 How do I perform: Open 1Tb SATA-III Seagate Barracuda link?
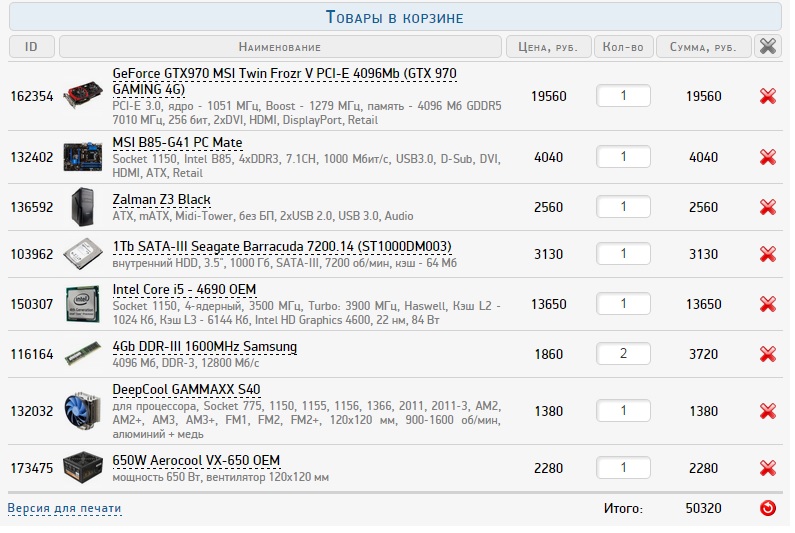coord(282,247)
